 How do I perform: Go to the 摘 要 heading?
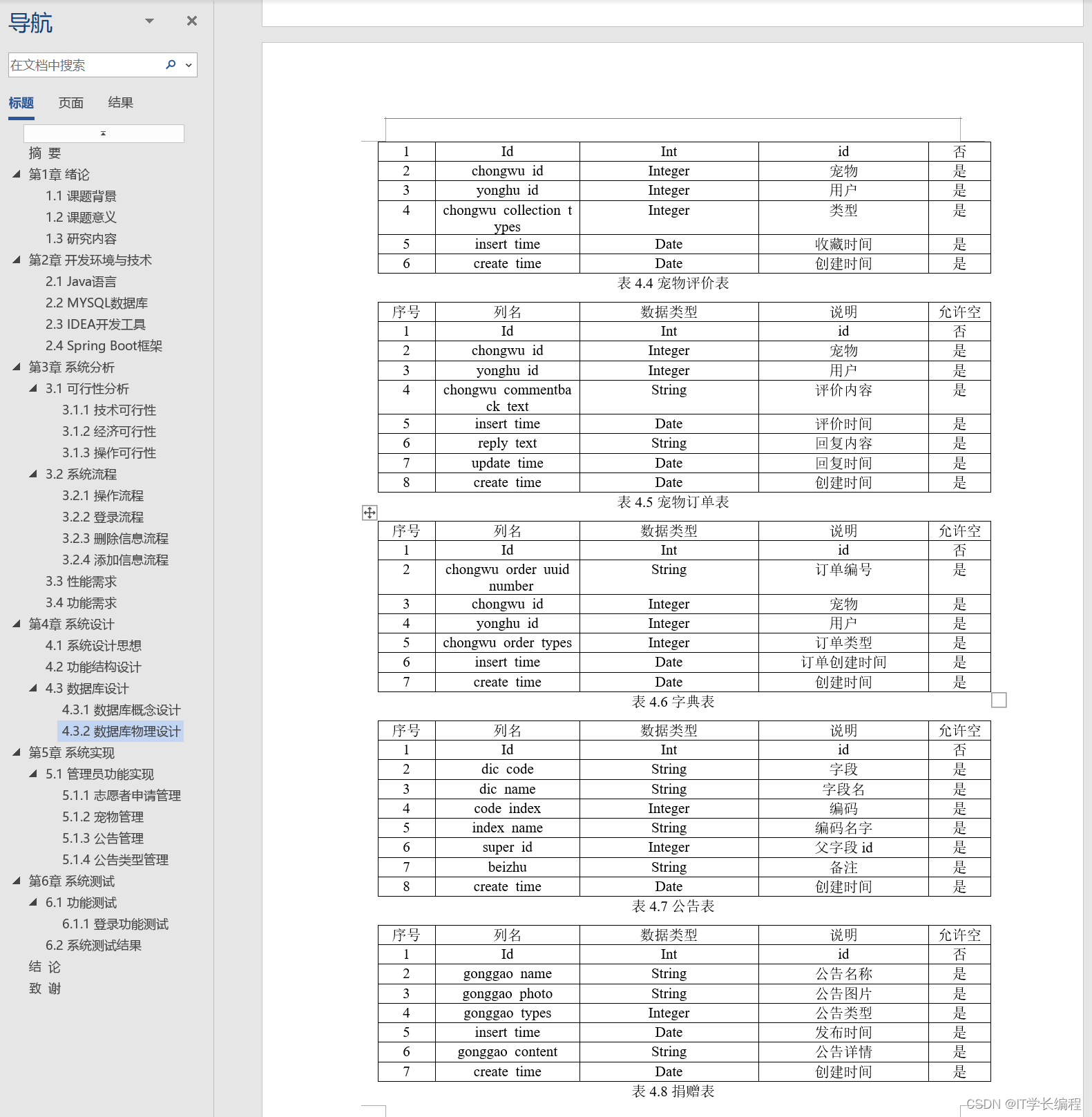(45, 153)
